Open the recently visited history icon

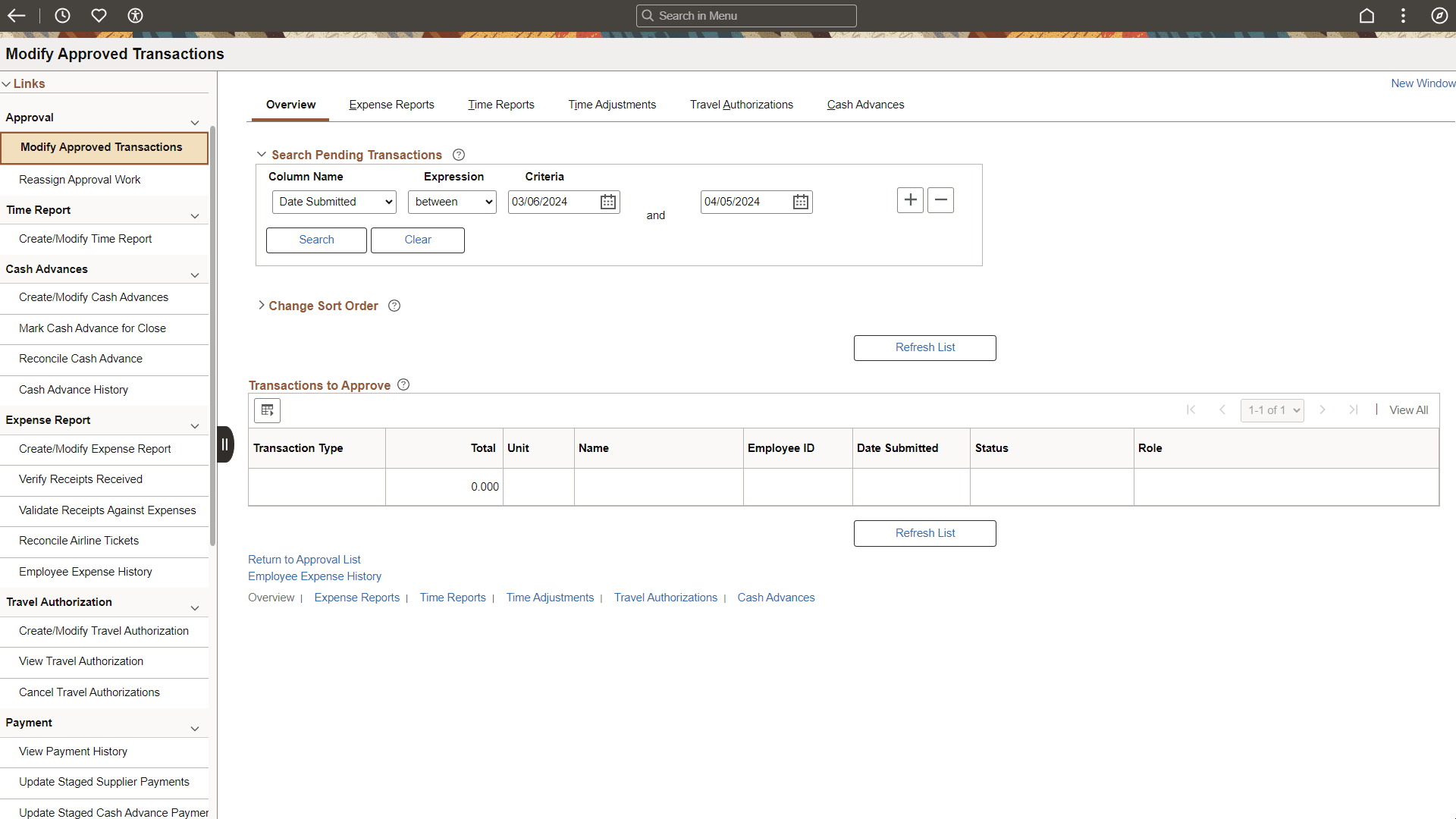coord(62,15)
